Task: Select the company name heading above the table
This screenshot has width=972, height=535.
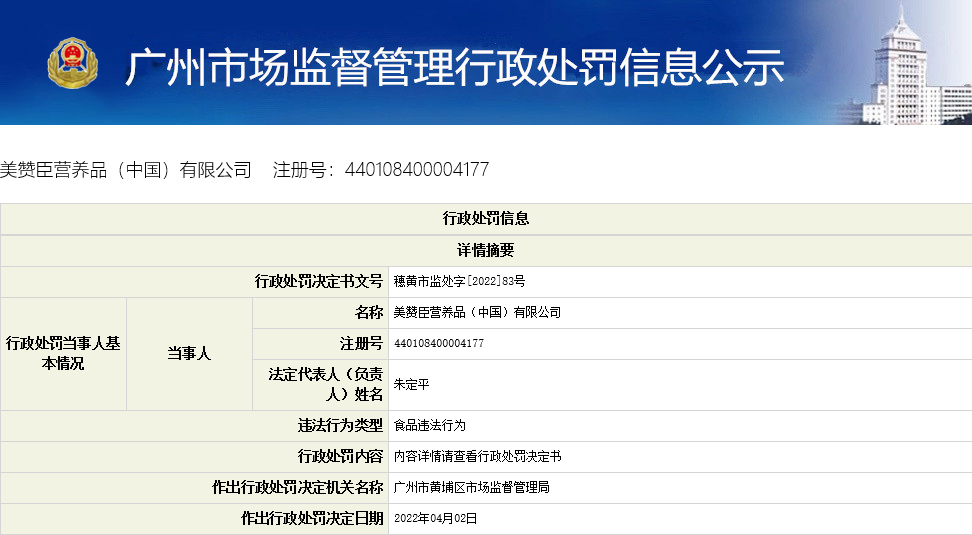Action: click(126, 170)
